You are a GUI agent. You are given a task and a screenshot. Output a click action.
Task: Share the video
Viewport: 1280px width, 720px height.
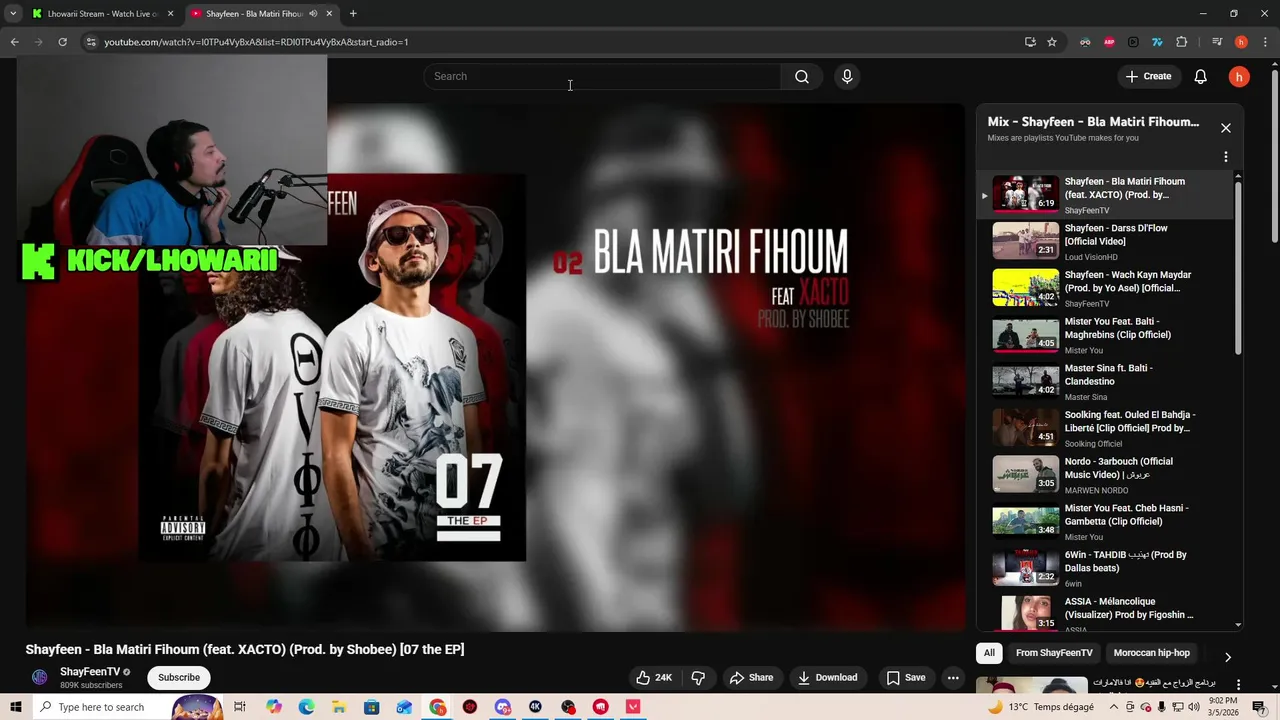pyautogui.click(x=751, y=678)
